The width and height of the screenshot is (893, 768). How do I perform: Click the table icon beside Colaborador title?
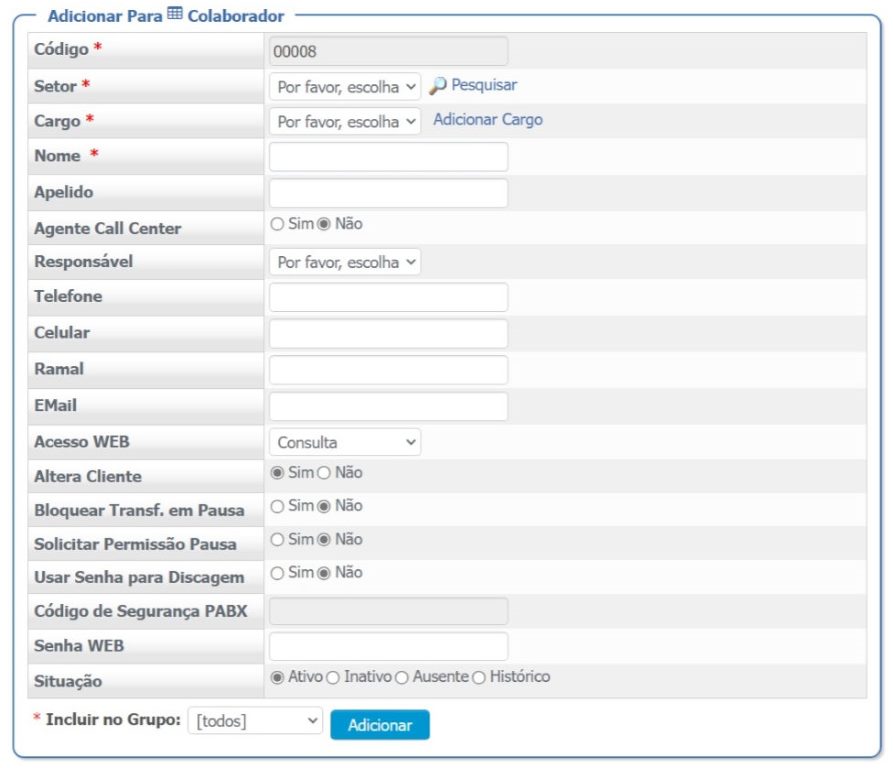[x=175, y=14]
